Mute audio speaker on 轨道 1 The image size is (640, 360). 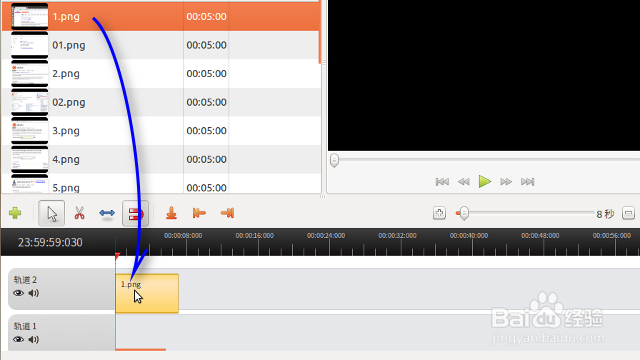(33, 340)
